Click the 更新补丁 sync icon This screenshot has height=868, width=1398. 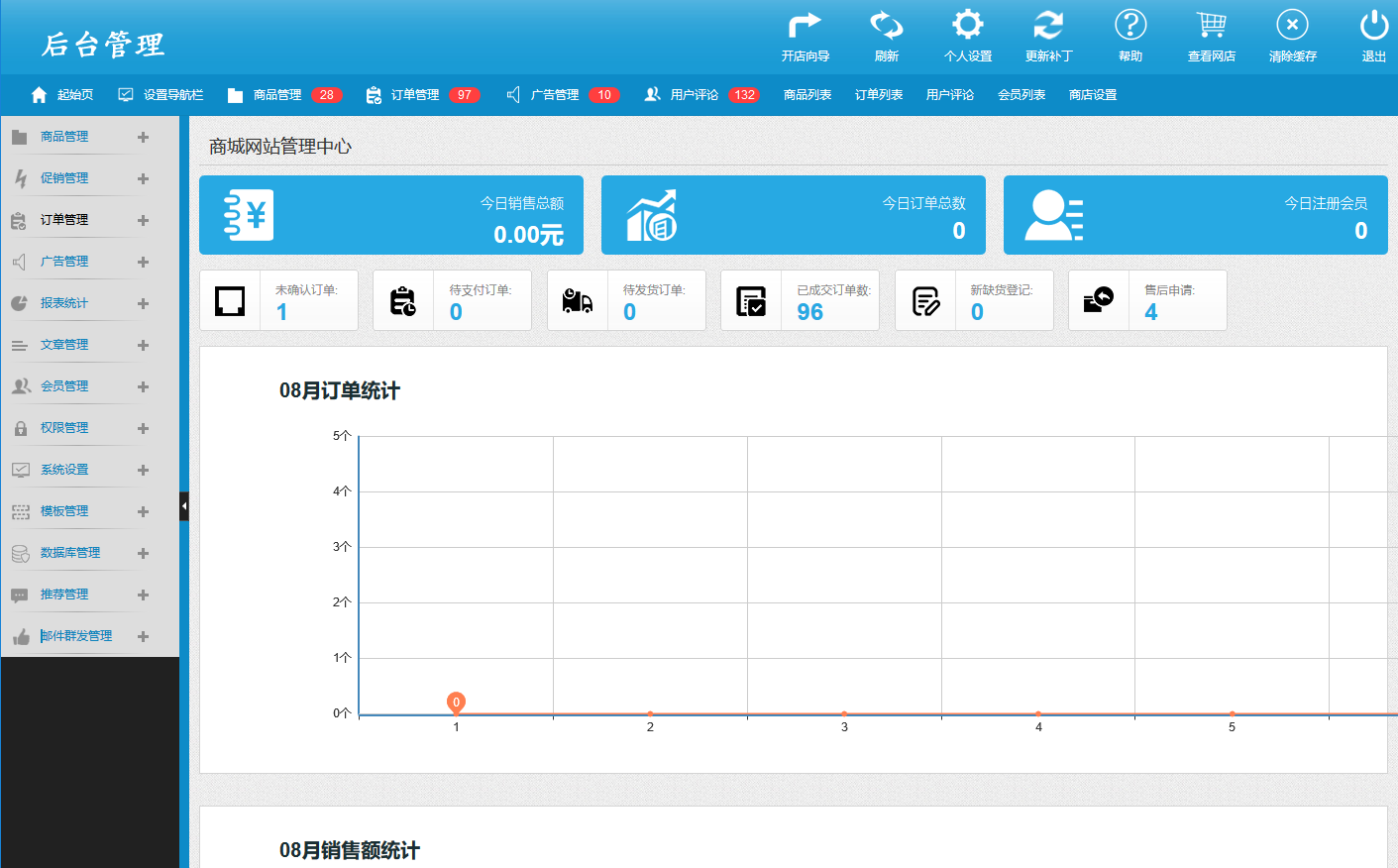pyautogui.click(x=1048, y=25)
